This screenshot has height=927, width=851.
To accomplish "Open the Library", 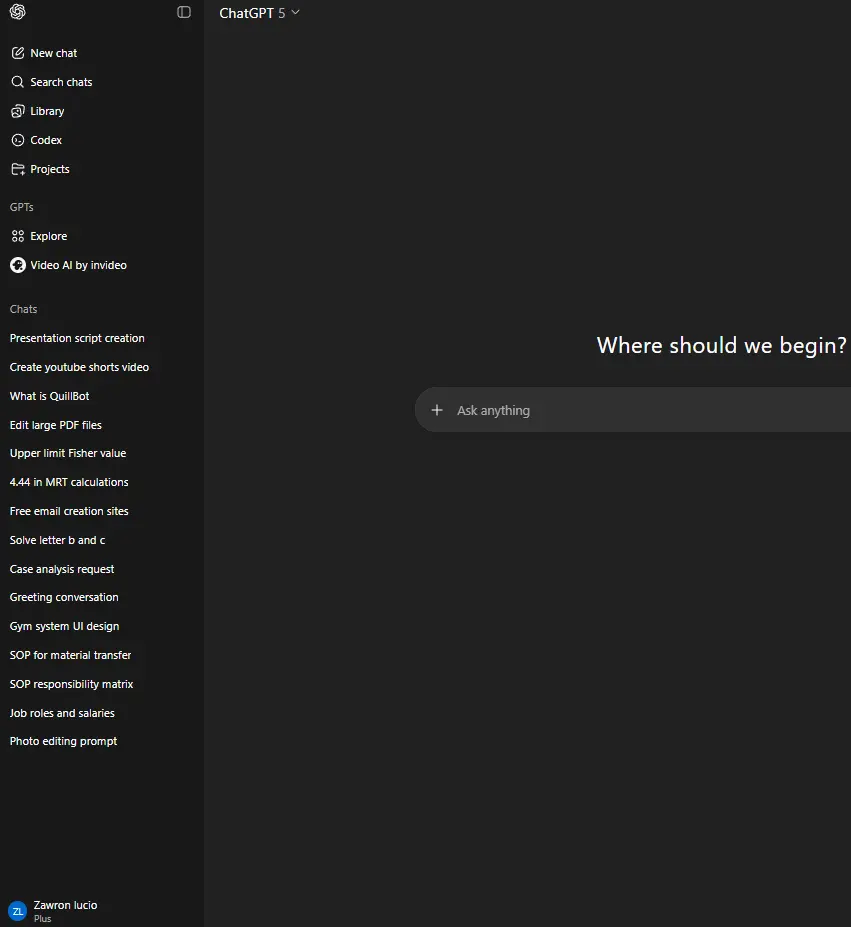I will [47, 111].
